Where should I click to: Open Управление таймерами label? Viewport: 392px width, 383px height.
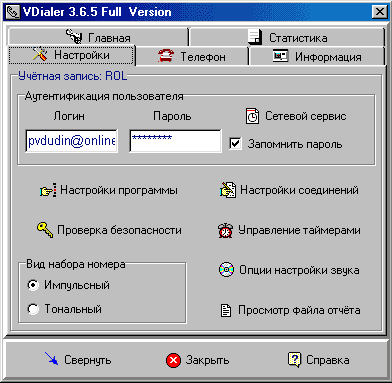click(x=299, y=230)
